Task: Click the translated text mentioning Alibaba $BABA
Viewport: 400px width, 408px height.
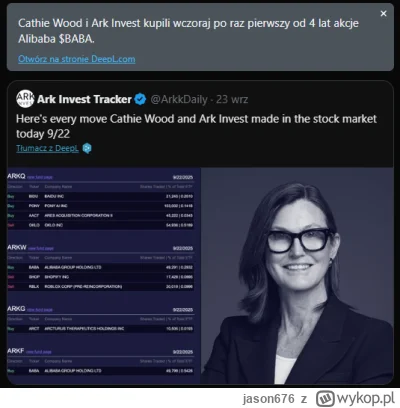Action: (x=188, y=31)
